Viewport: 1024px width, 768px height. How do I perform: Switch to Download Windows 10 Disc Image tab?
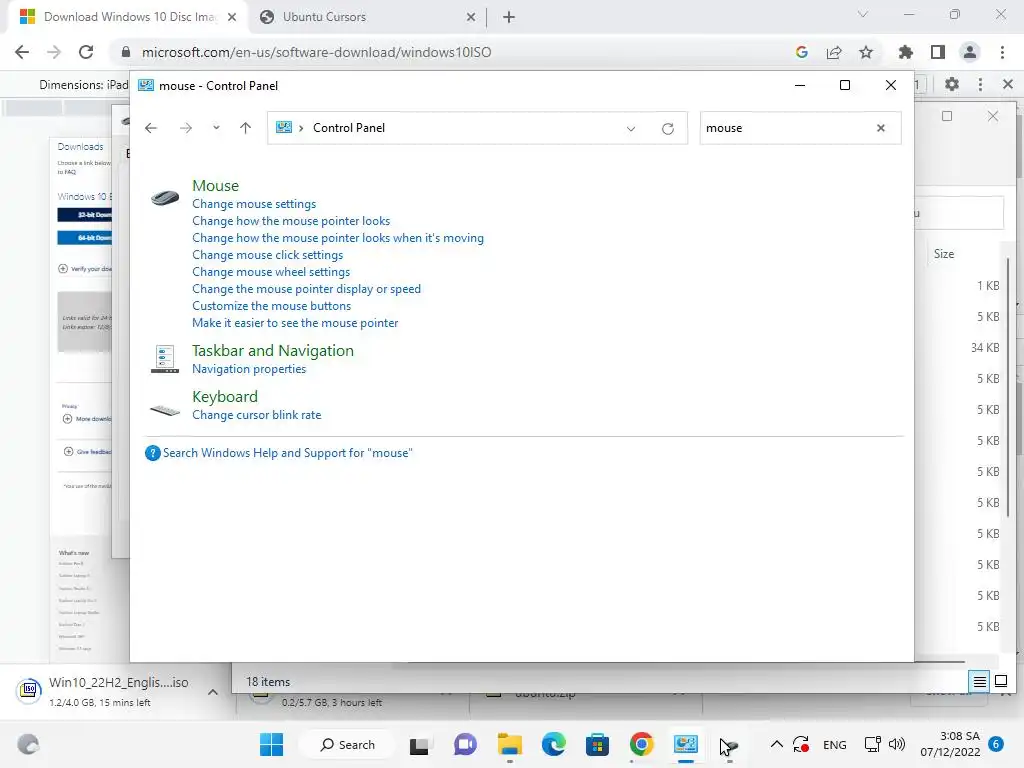[x=129, y=17]
